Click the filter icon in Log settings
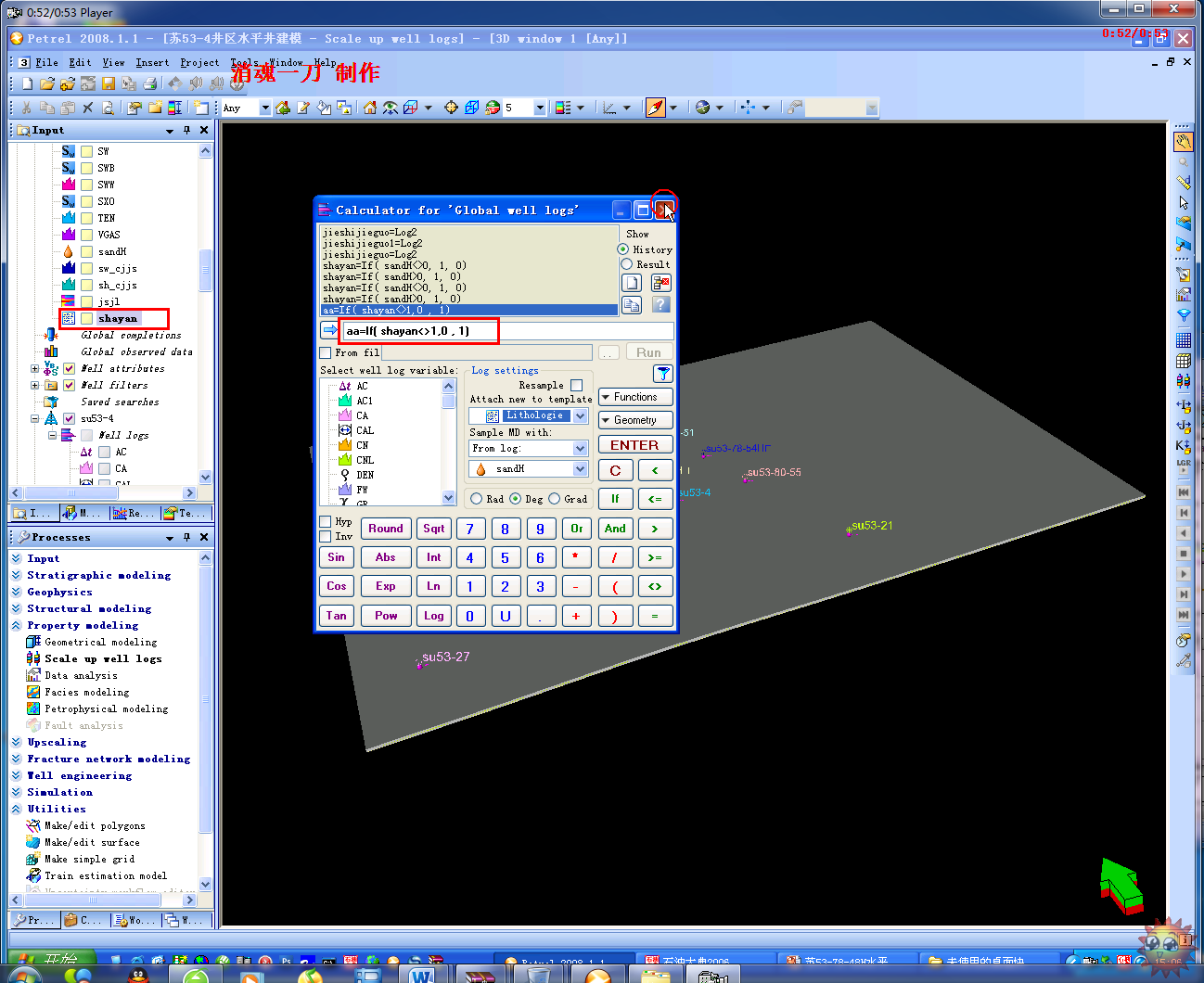This screenshot has height=983, width=1204. pos(662,373)
